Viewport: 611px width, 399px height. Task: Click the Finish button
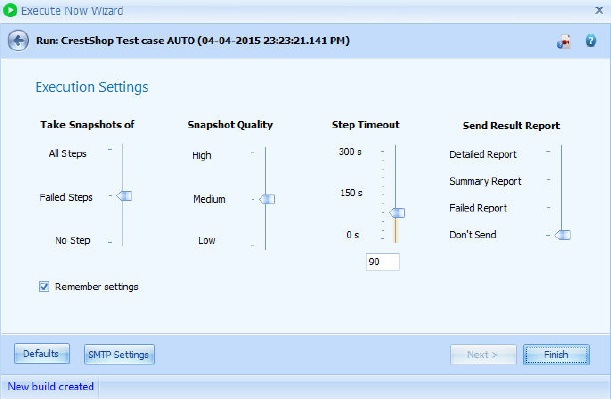(x=556, y=355)
